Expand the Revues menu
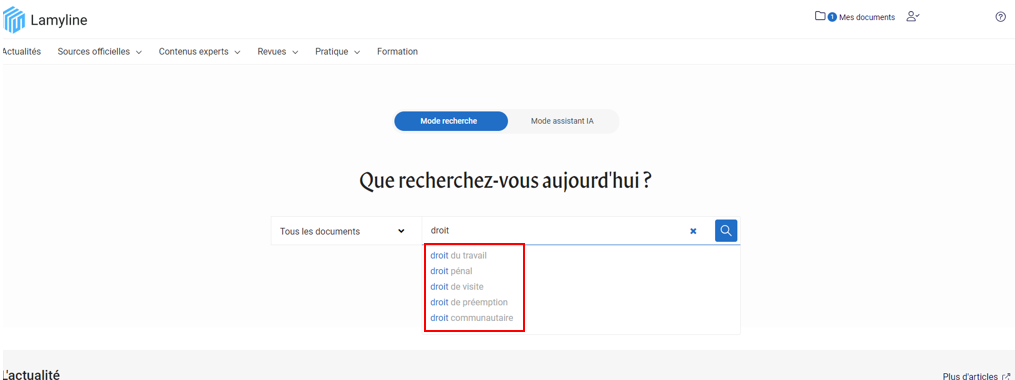 278,52
